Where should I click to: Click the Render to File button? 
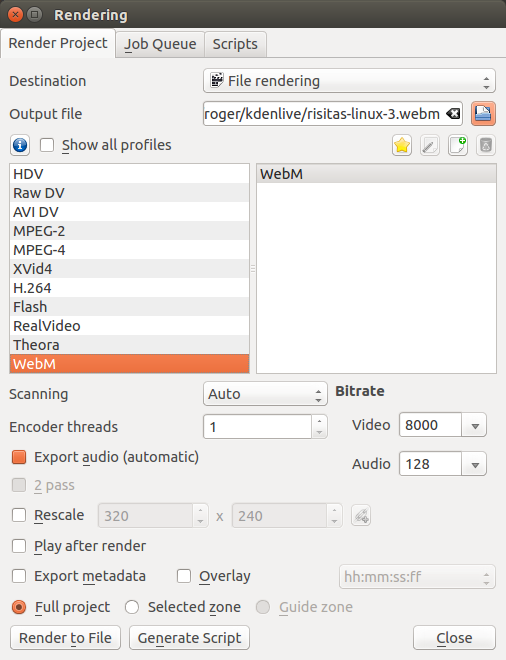pyautogui.click(x=65, y=638)
